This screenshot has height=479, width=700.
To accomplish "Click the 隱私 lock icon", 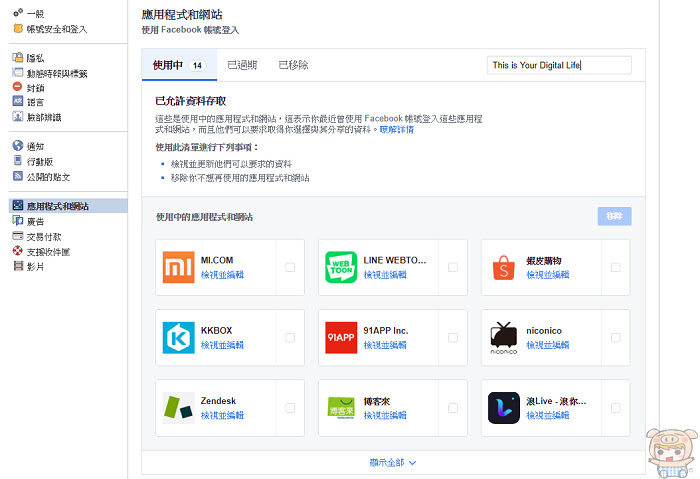I will [x=18, y=57].
